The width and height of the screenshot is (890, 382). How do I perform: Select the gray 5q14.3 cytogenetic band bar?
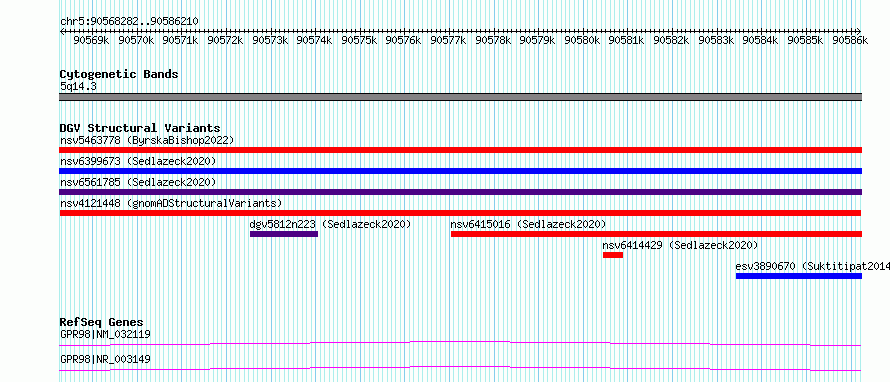click(461, 97)
